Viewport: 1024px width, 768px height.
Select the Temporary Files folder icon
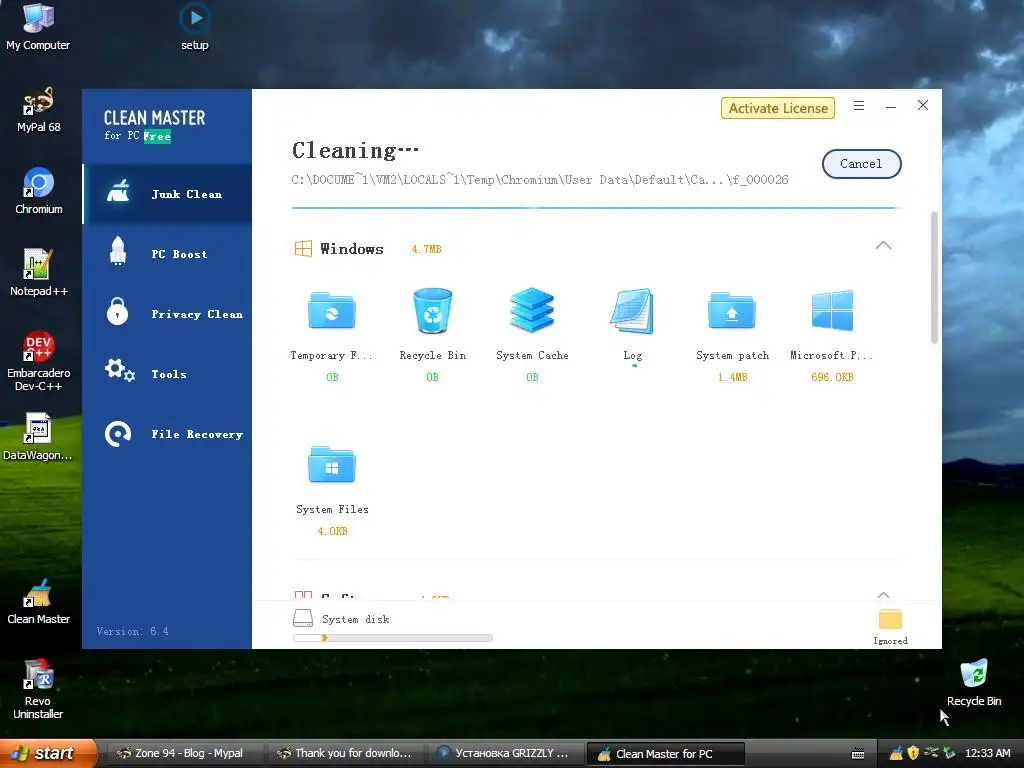(332, 310)
